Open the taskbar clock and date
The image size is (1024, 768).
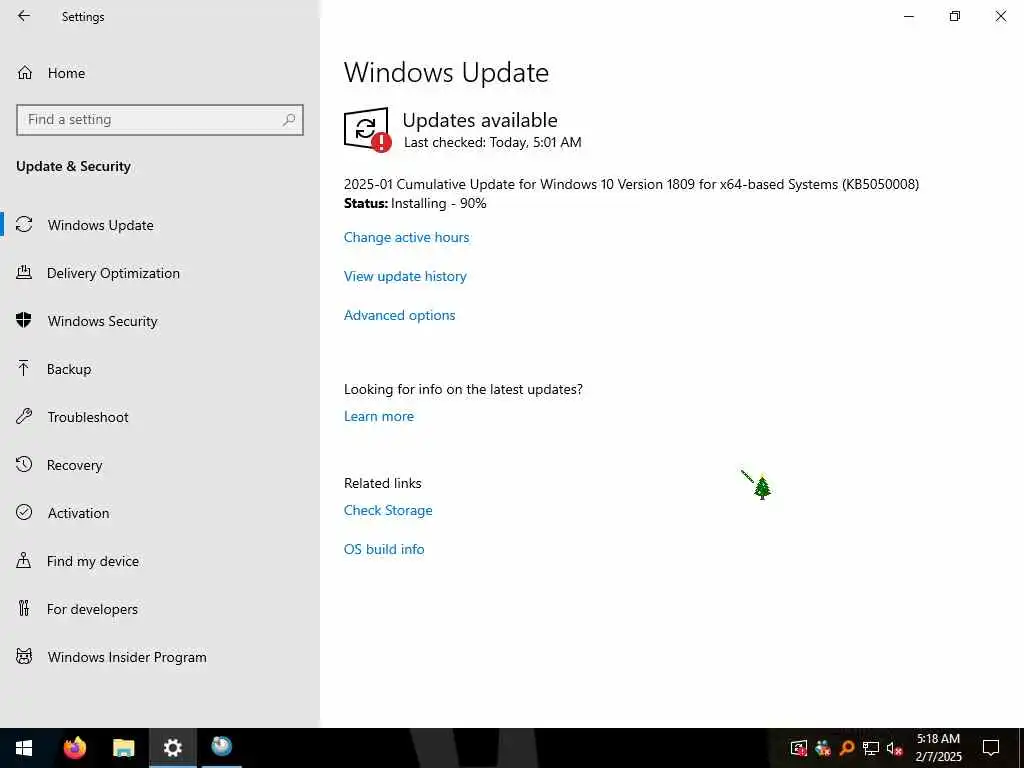coord(938,748)
